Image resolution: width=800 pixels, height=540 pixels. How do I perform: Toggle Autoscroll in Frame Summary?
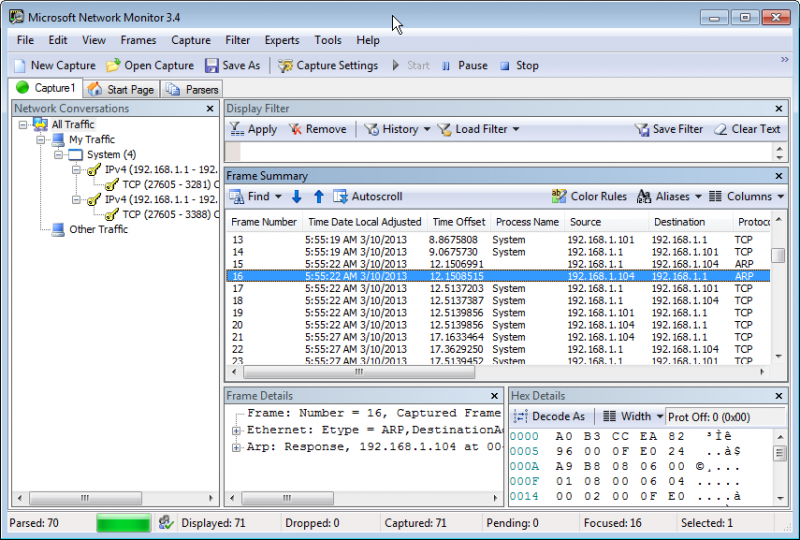point(367,197)
